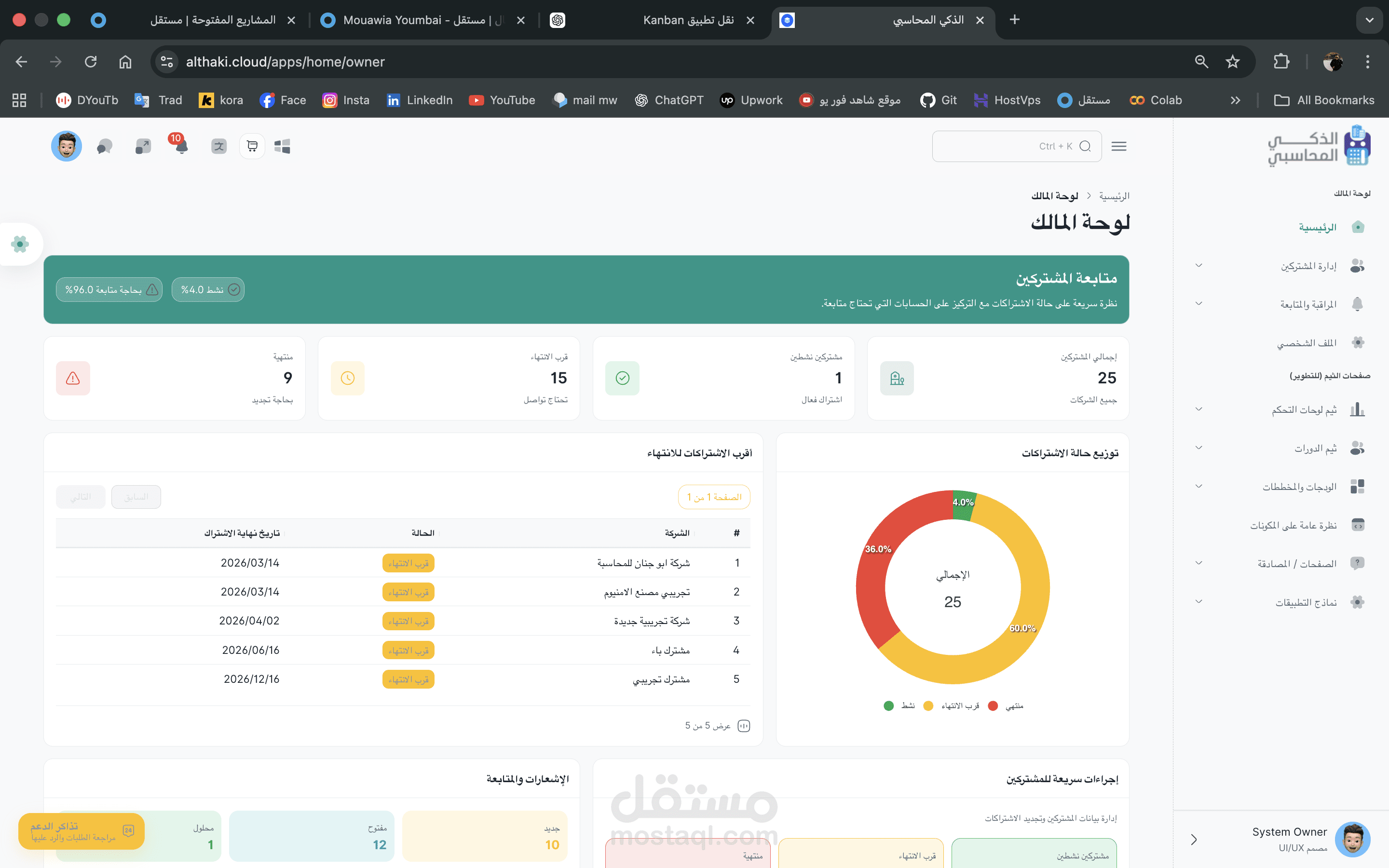The image size is (1389, 868).
Task: Click the Ctrl+K search field
Action: tap(1016, 146)
